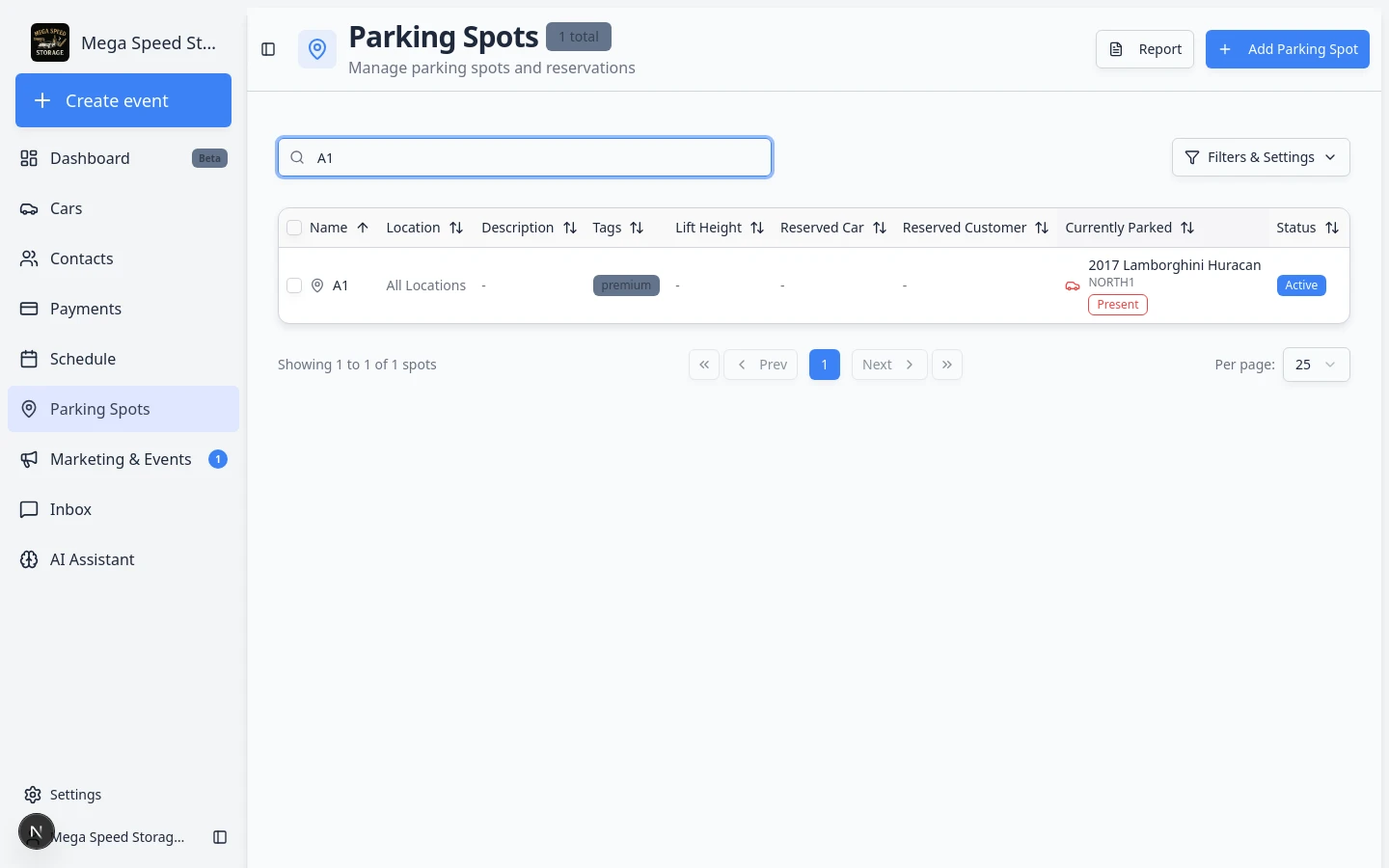The image size is (1389, 868).
Task: Click the search magnifier icon in the search box
Action: [298, 158]
